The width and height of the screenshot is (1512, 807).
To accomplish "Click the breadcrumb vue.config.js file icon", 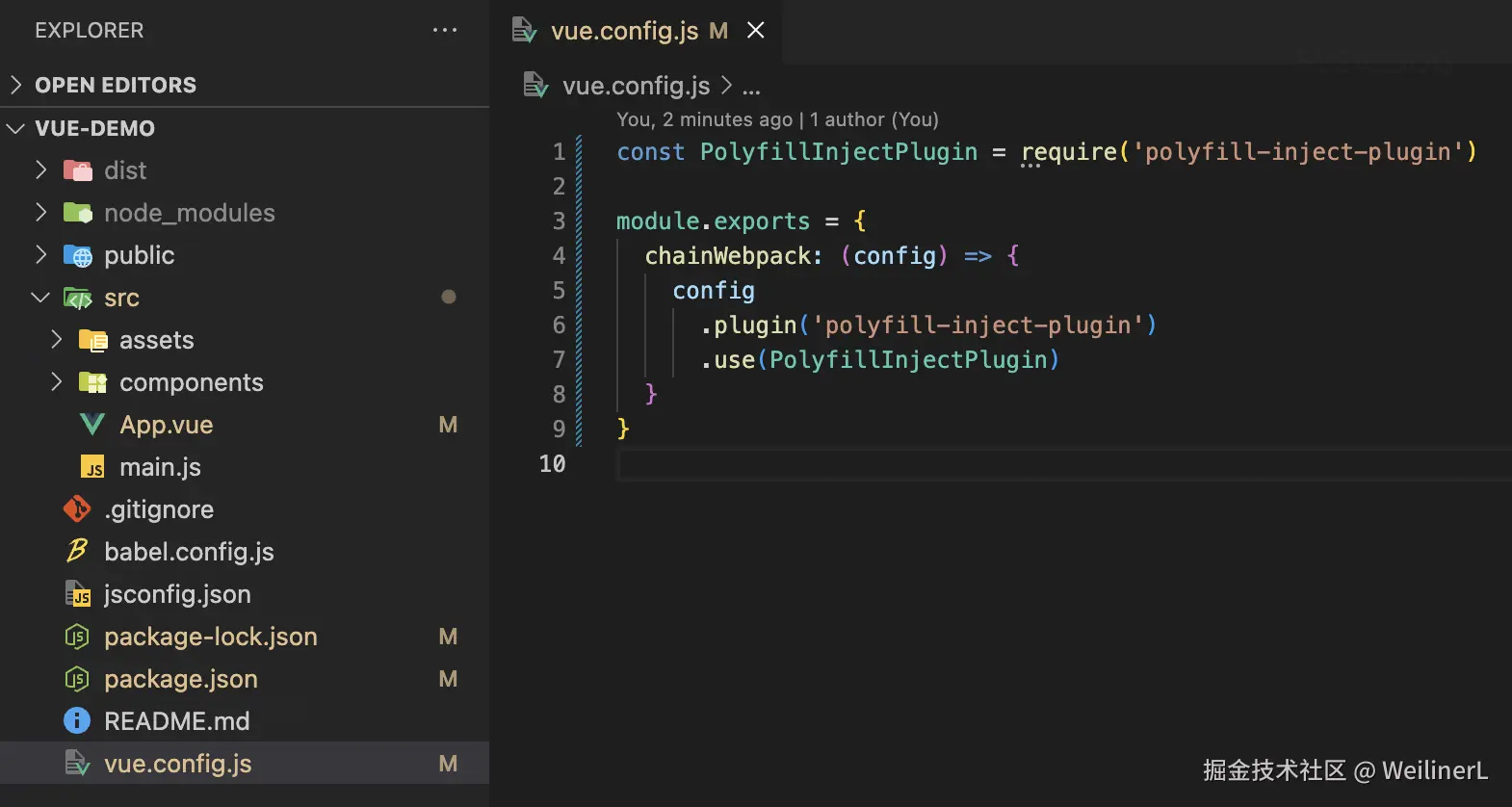I will coord(535,85).
